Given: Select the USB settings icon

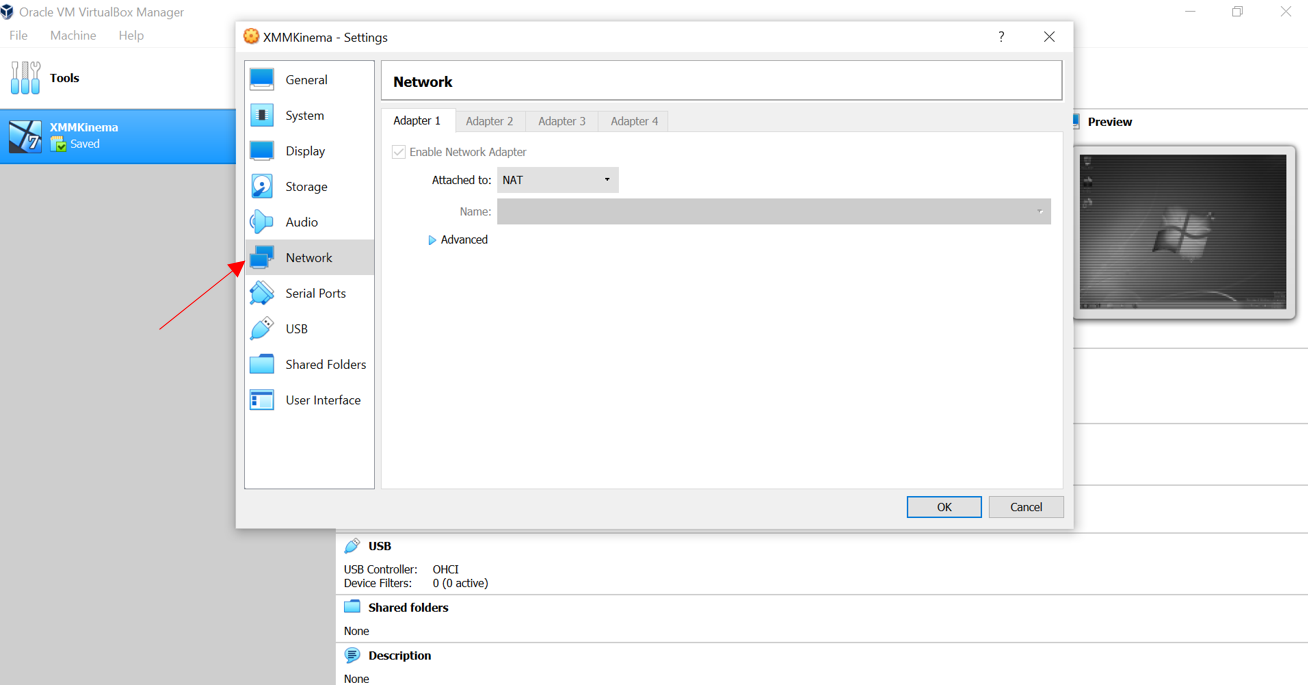Looking at the screenshot, I should 262,328.
